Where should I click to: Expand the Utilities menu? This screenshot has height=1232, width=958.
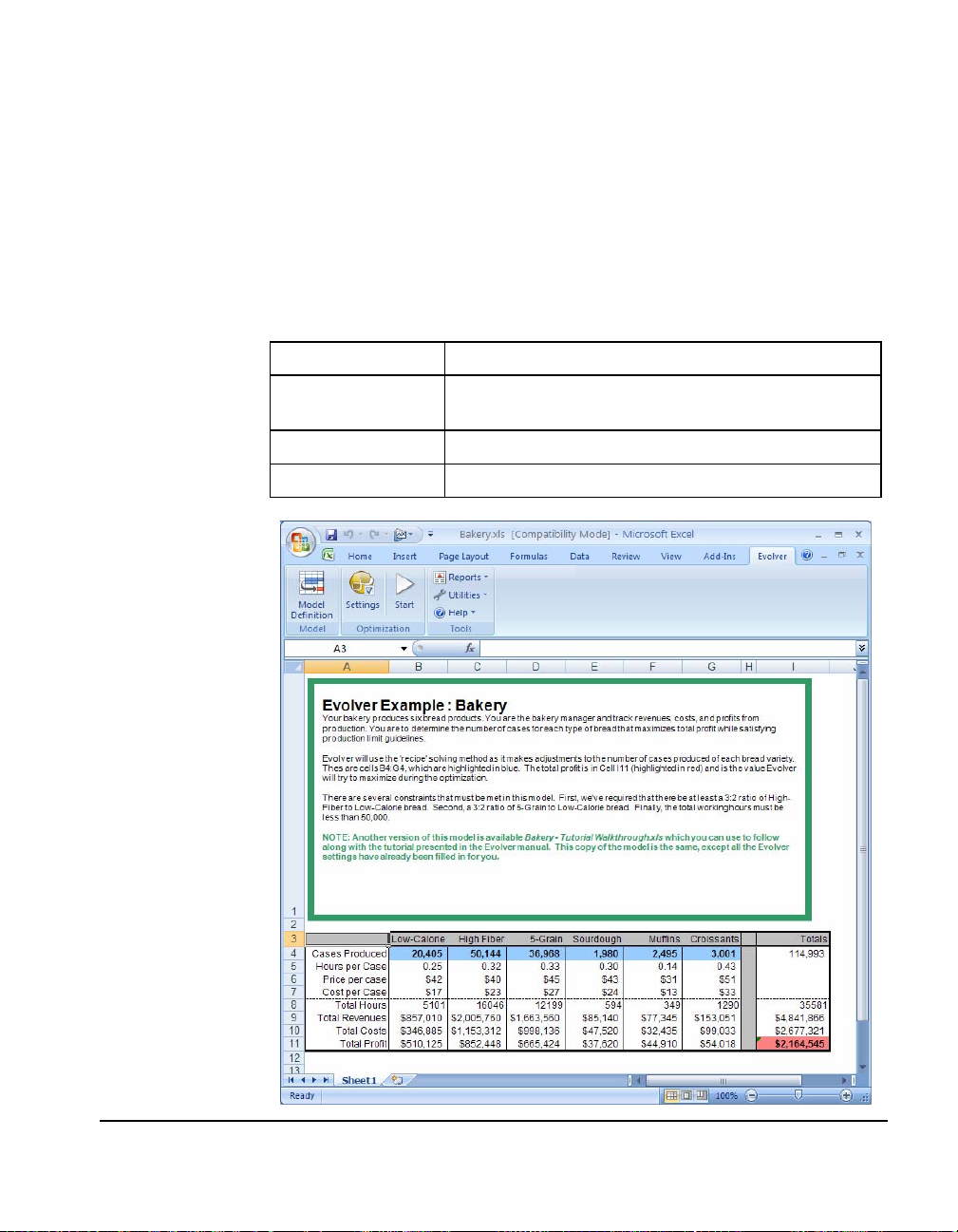tap(461, 596)
